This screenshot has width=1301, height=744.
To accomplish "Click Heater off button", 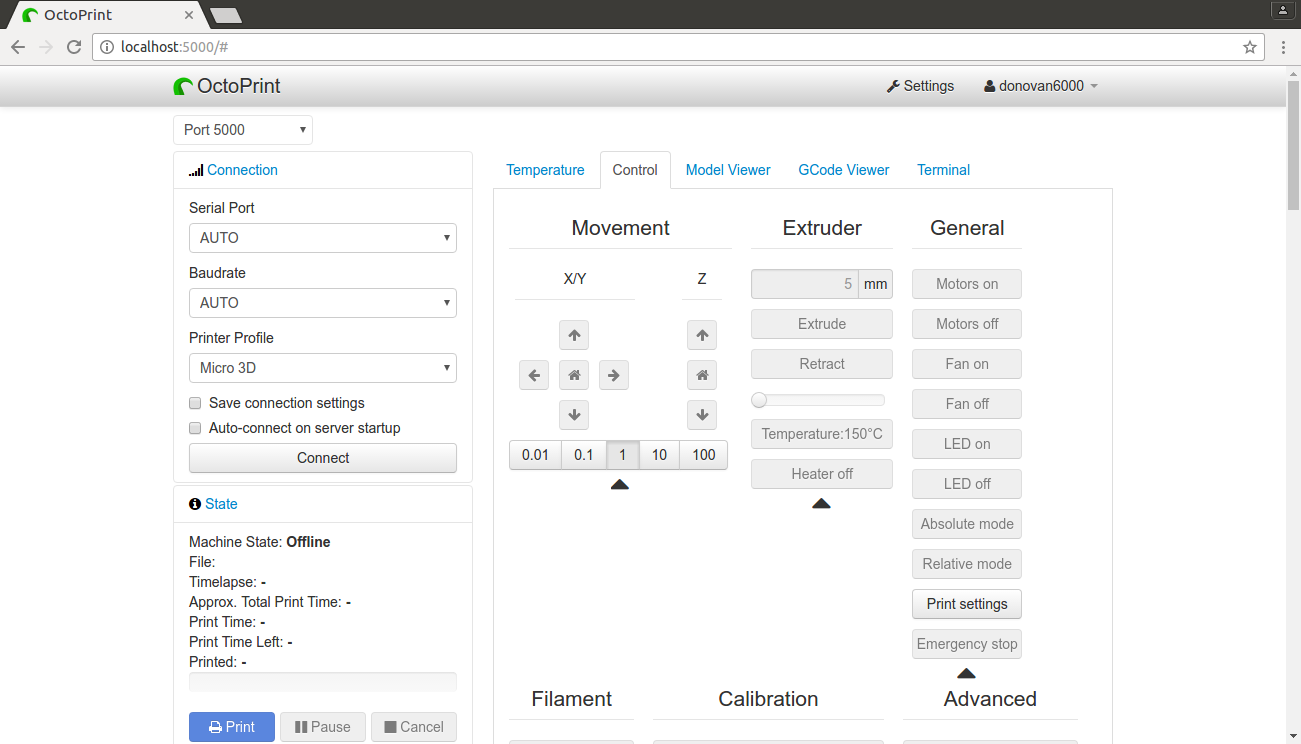I will pyautogui.click(x=822, y=474).
